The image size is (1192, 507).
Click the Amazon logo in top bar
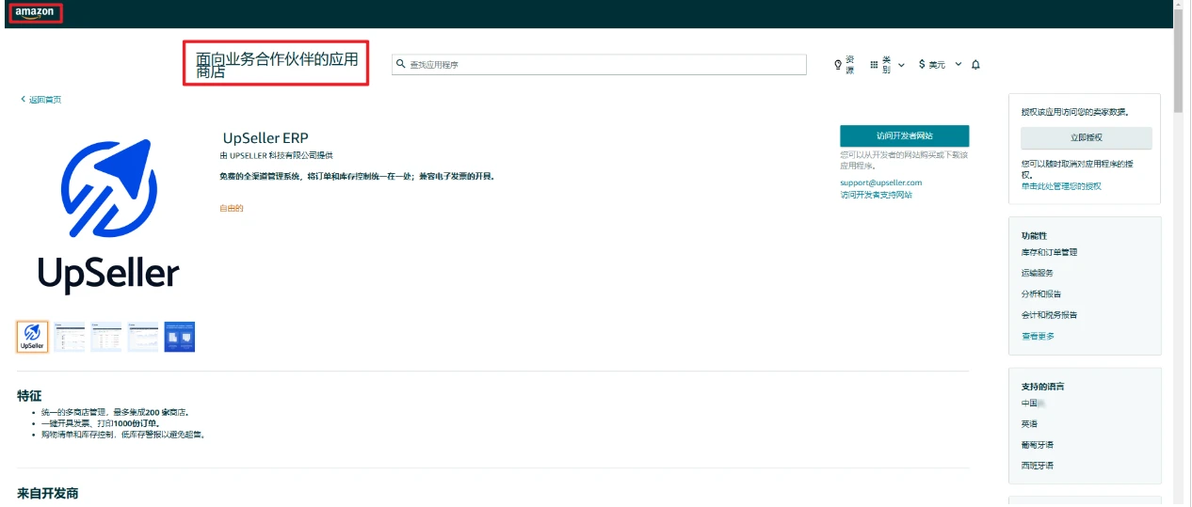coord(34,13)
